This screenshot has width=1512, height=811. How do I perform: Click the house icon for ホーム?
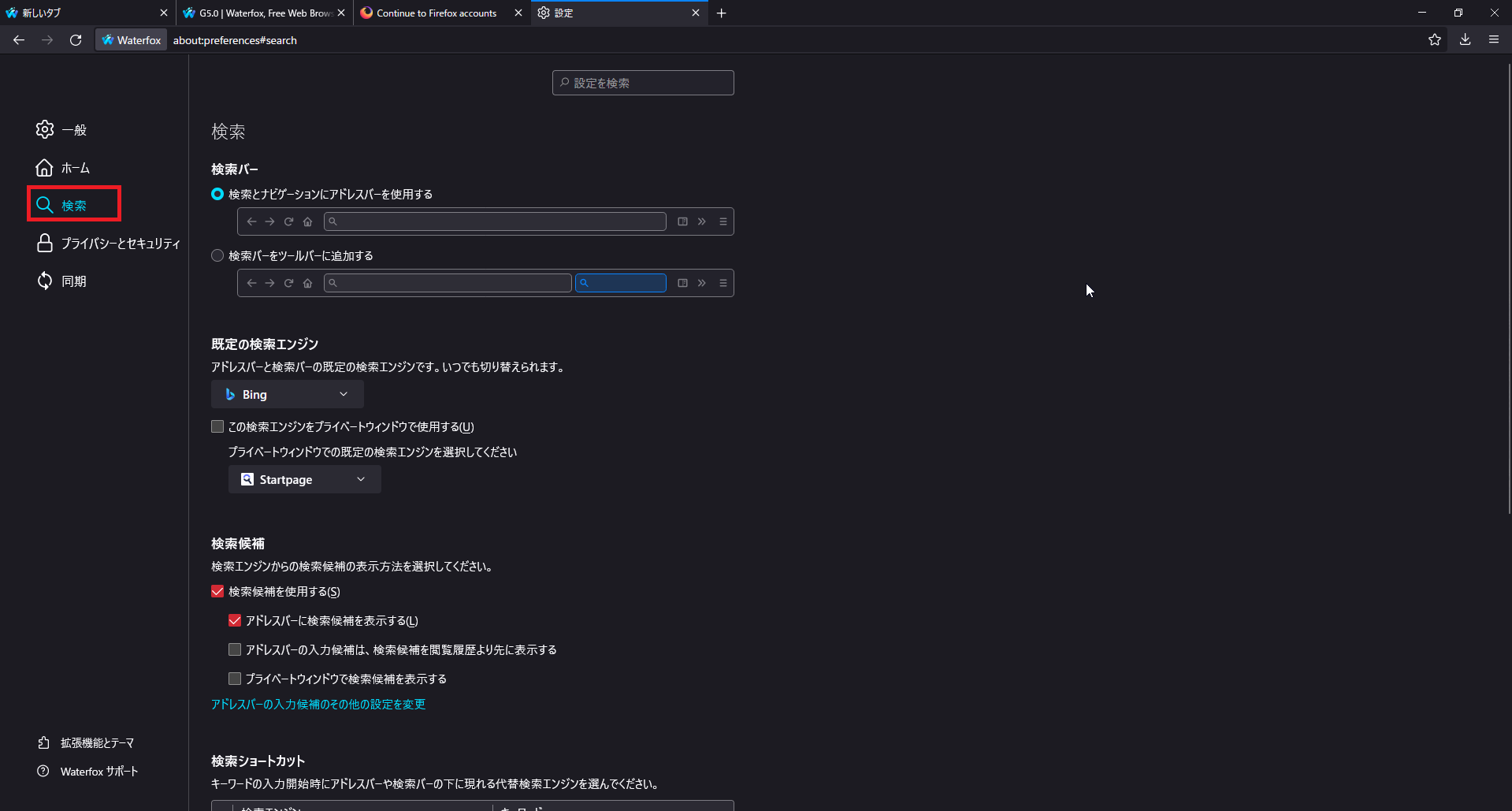pos(45,167)
